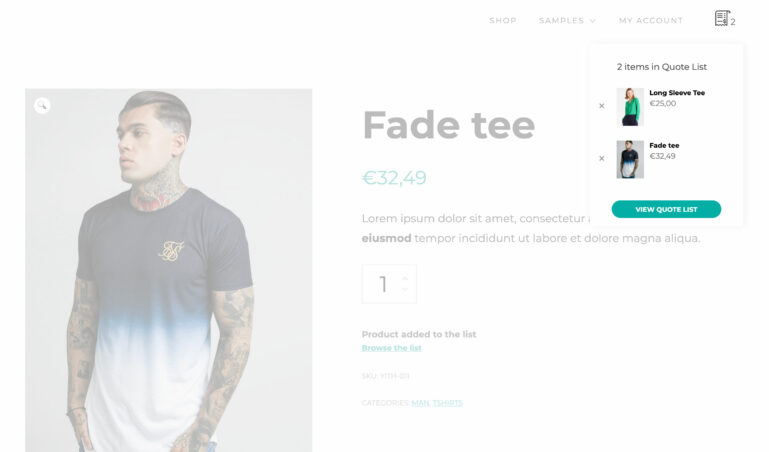Click the main Fade tee product photo
This screenshot has height=452, width=769.
(x=169, y=270)
